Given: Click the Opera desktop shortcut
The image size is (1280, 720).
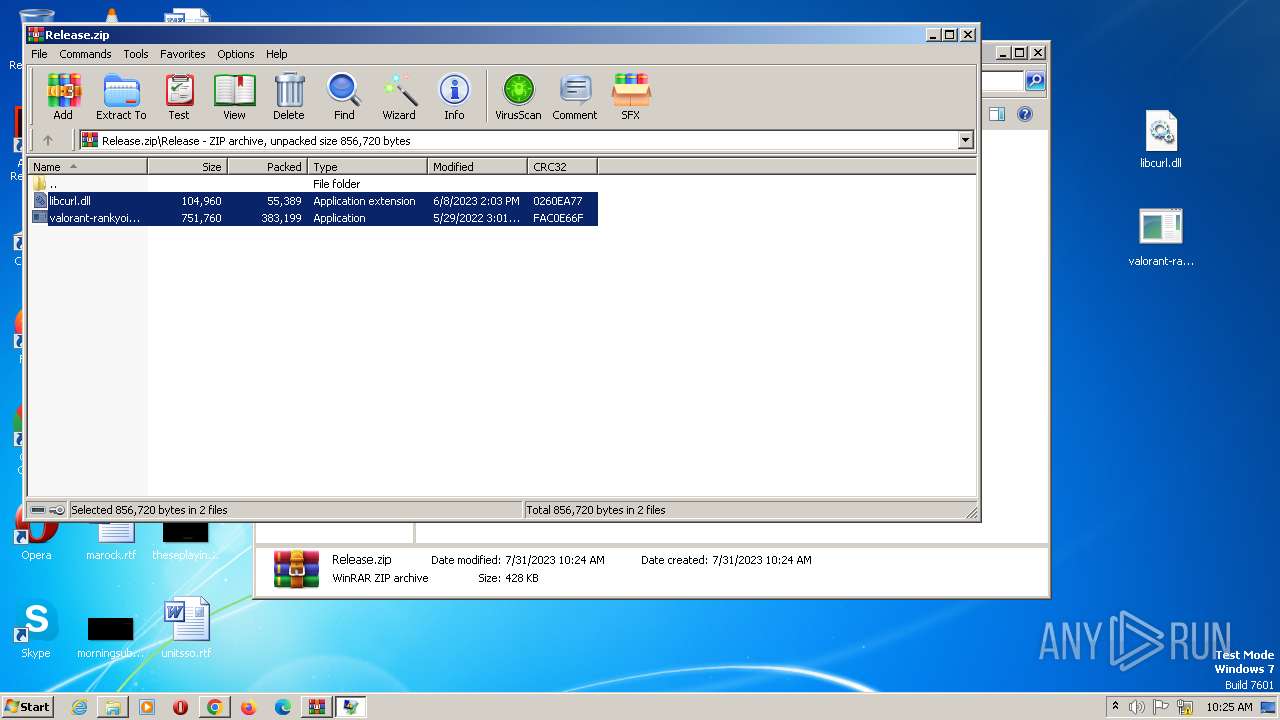Looking at the screenshot, I should tap(36, 533).
